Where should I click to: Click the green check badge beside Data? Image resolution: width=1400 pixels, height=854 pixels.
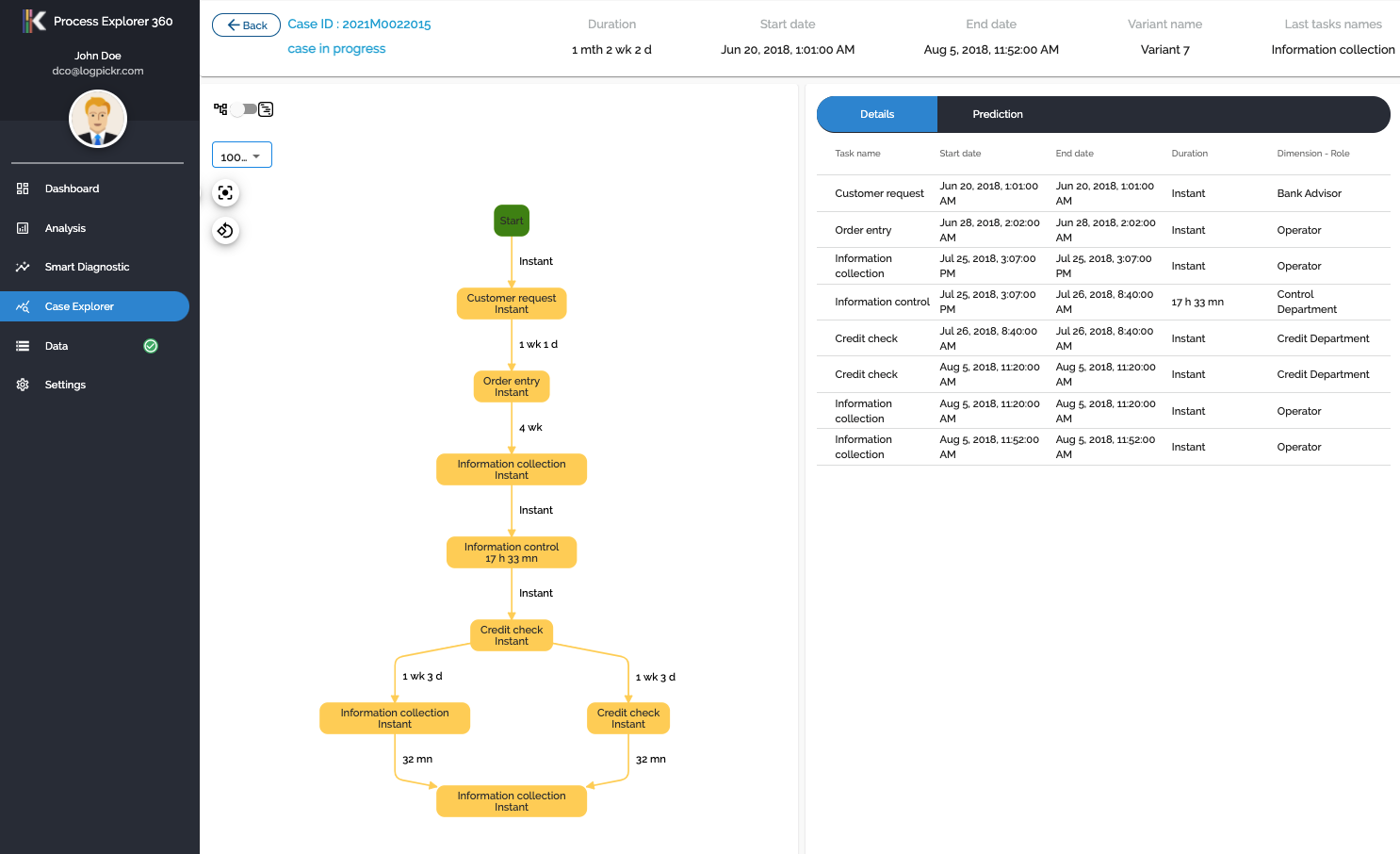click(x=150, y=346)
